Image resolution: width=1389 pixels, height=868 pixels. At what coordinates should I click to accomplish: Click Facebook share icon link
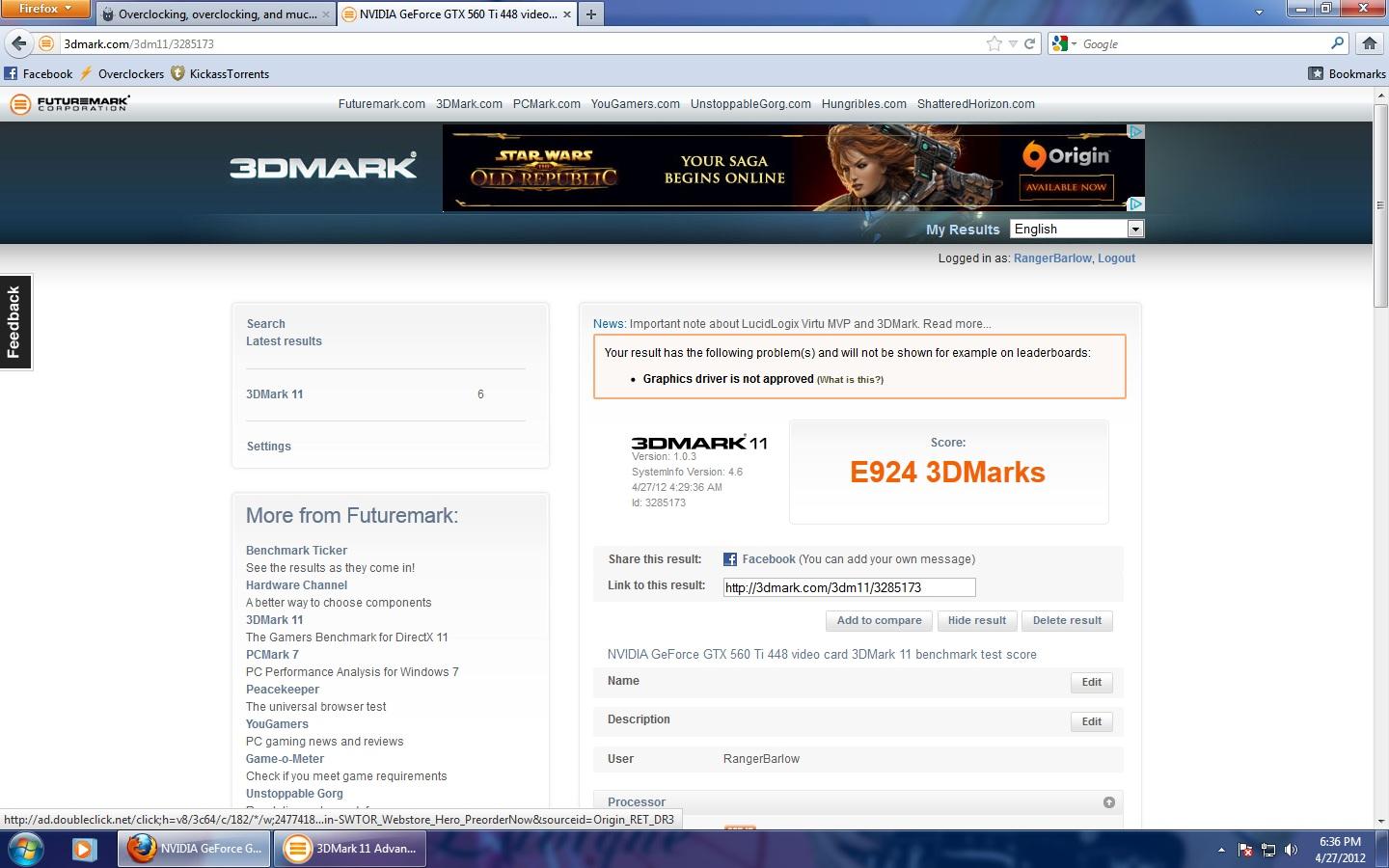tap(730, 559)
